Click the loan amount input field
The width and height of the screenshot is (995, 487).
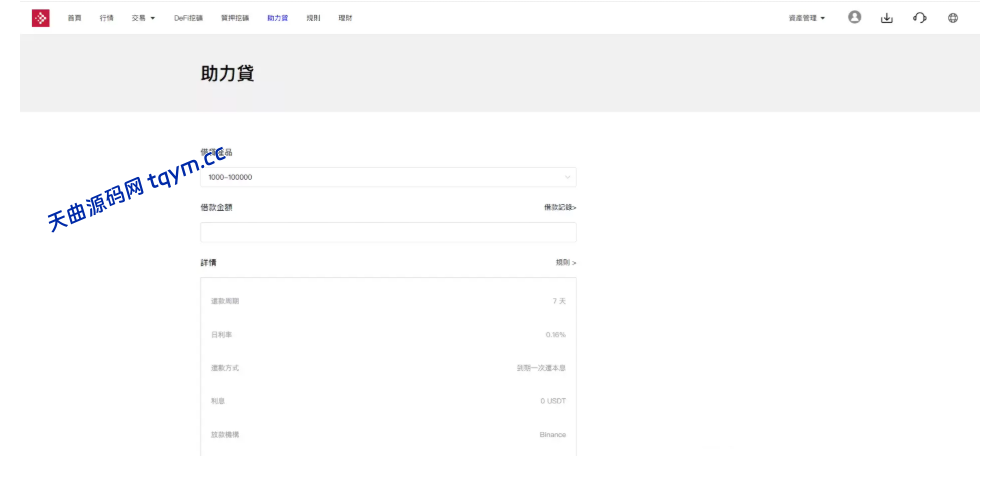388,232
